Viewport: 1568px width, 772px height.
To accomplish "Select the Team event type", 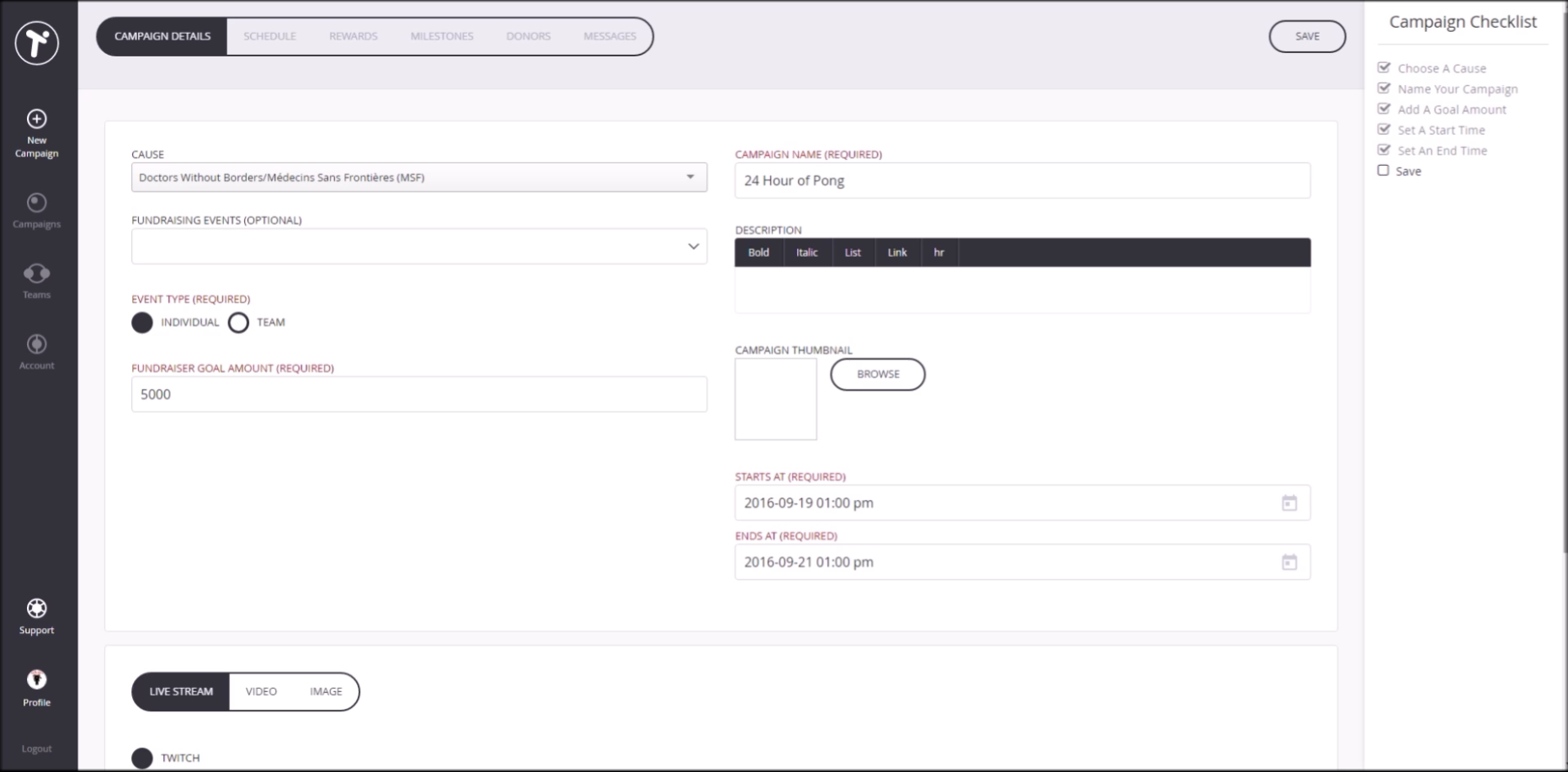I will (239, 322).
